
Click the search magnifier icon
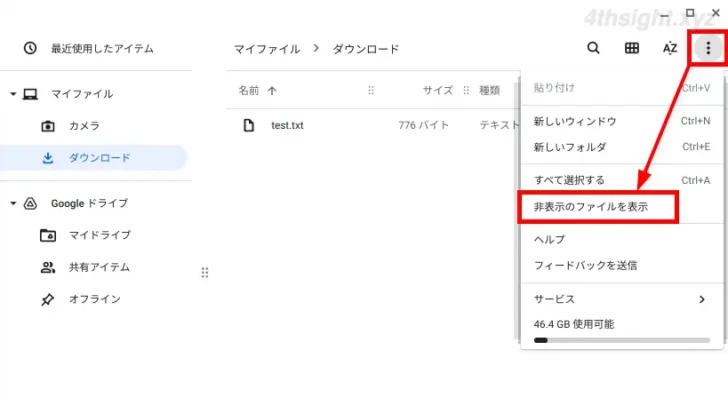pos(593,48)
